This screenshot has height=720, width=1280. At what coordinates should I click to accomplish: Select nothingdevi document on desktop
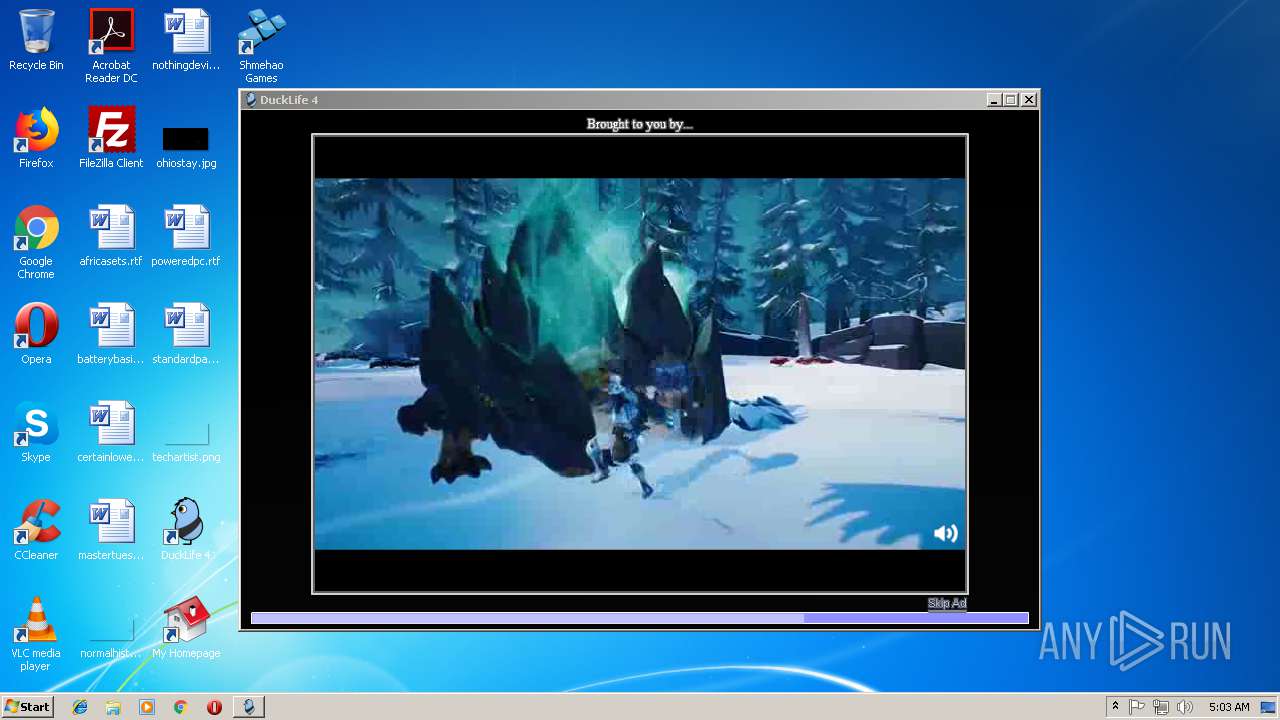[x=186, y=40]
